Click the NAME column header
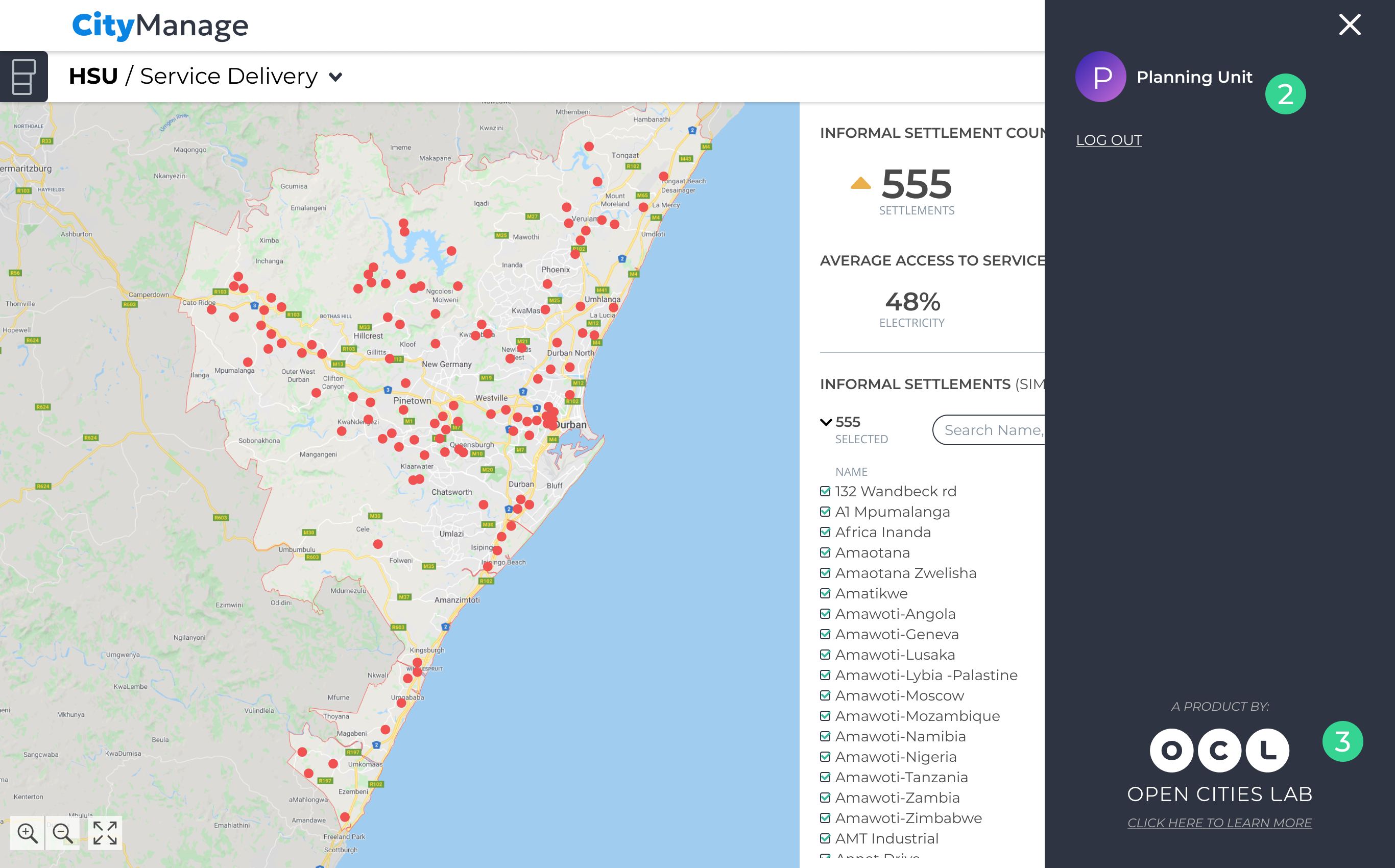The image size is (1395, 868). click(851, 472)
